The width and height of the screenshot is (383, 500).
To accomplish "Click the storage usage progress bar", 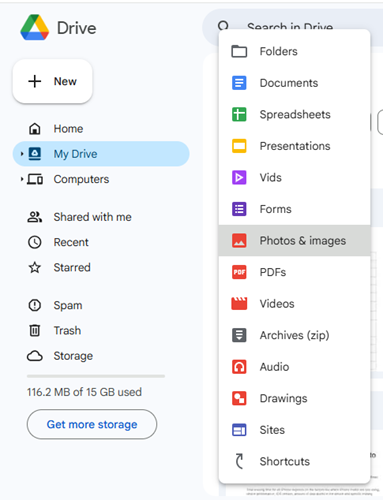I will 96,376.
